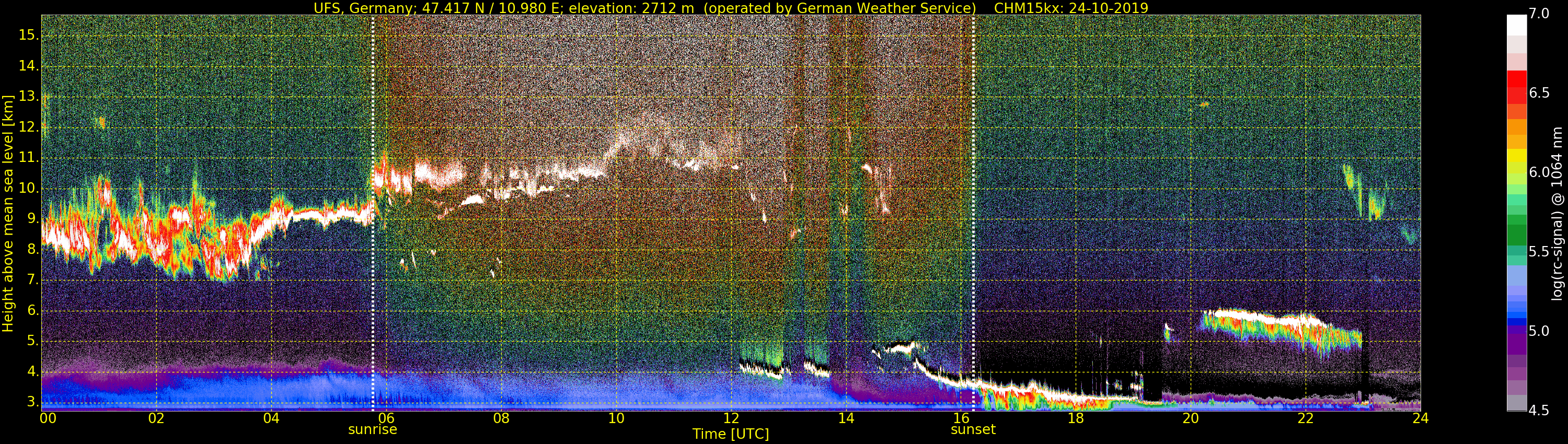This screenshot has width=1568, height=444.
Task: Click the white dotted sunset line
Action: coord(973,213)
